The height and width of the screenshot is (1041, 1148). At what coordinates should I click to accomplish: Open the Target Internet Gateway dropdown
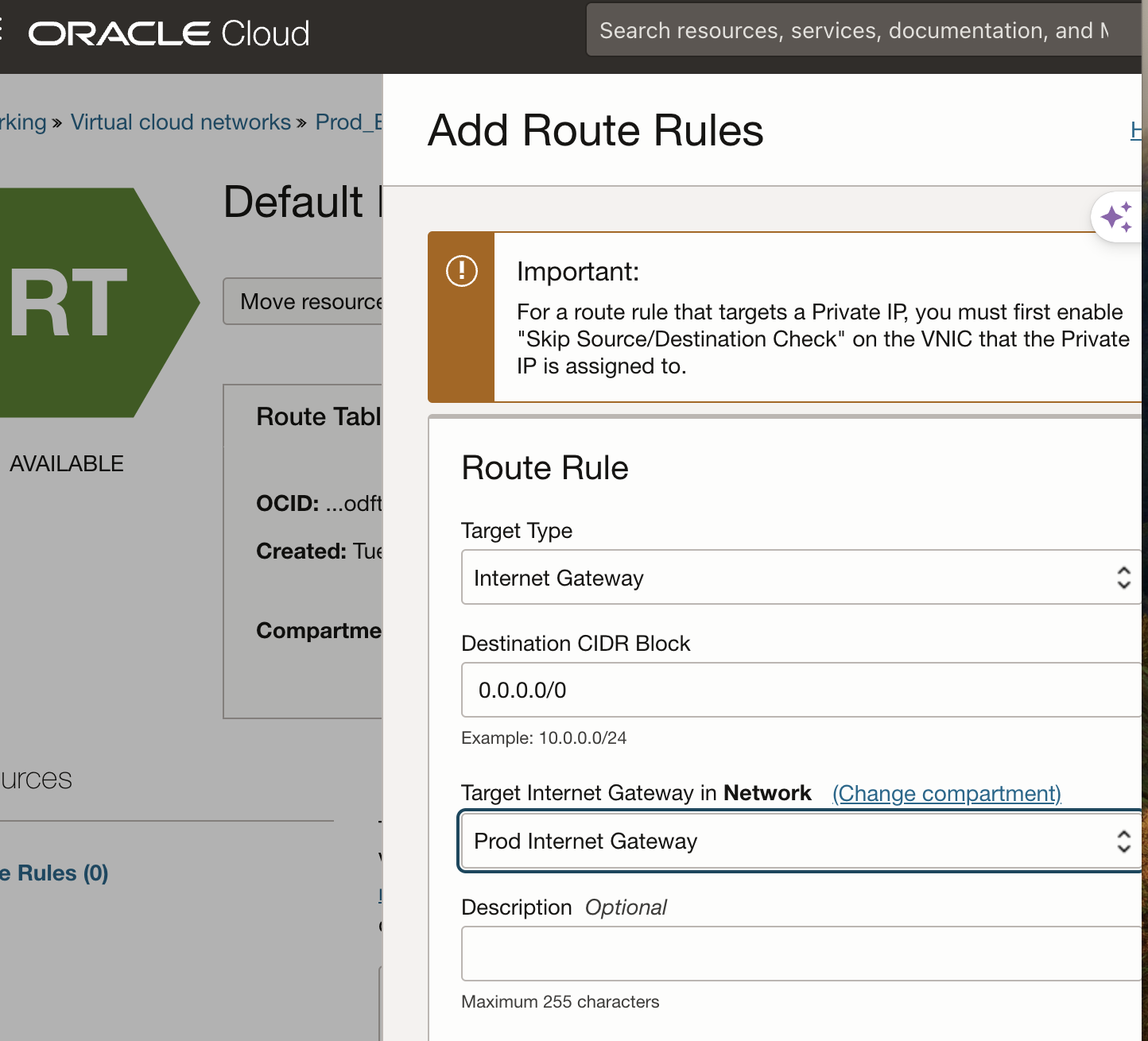click(x=799, y=841)
